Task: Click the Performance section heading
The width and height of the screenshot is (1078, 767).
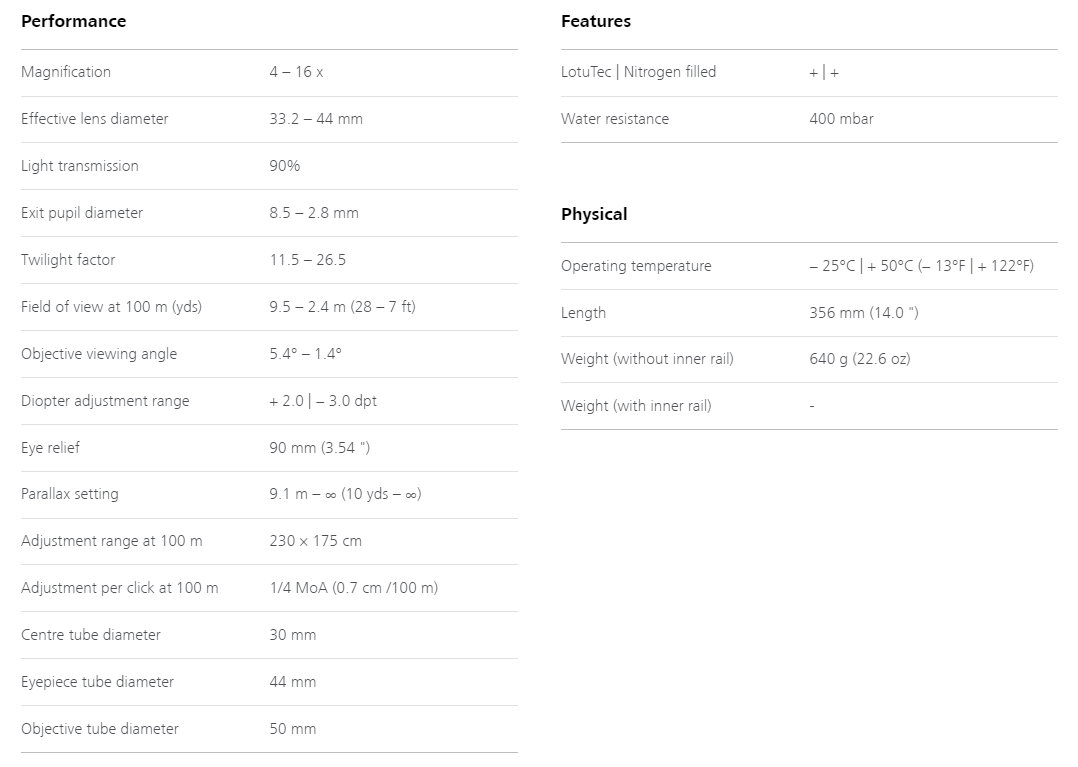Action: click(x=74, y=21)
